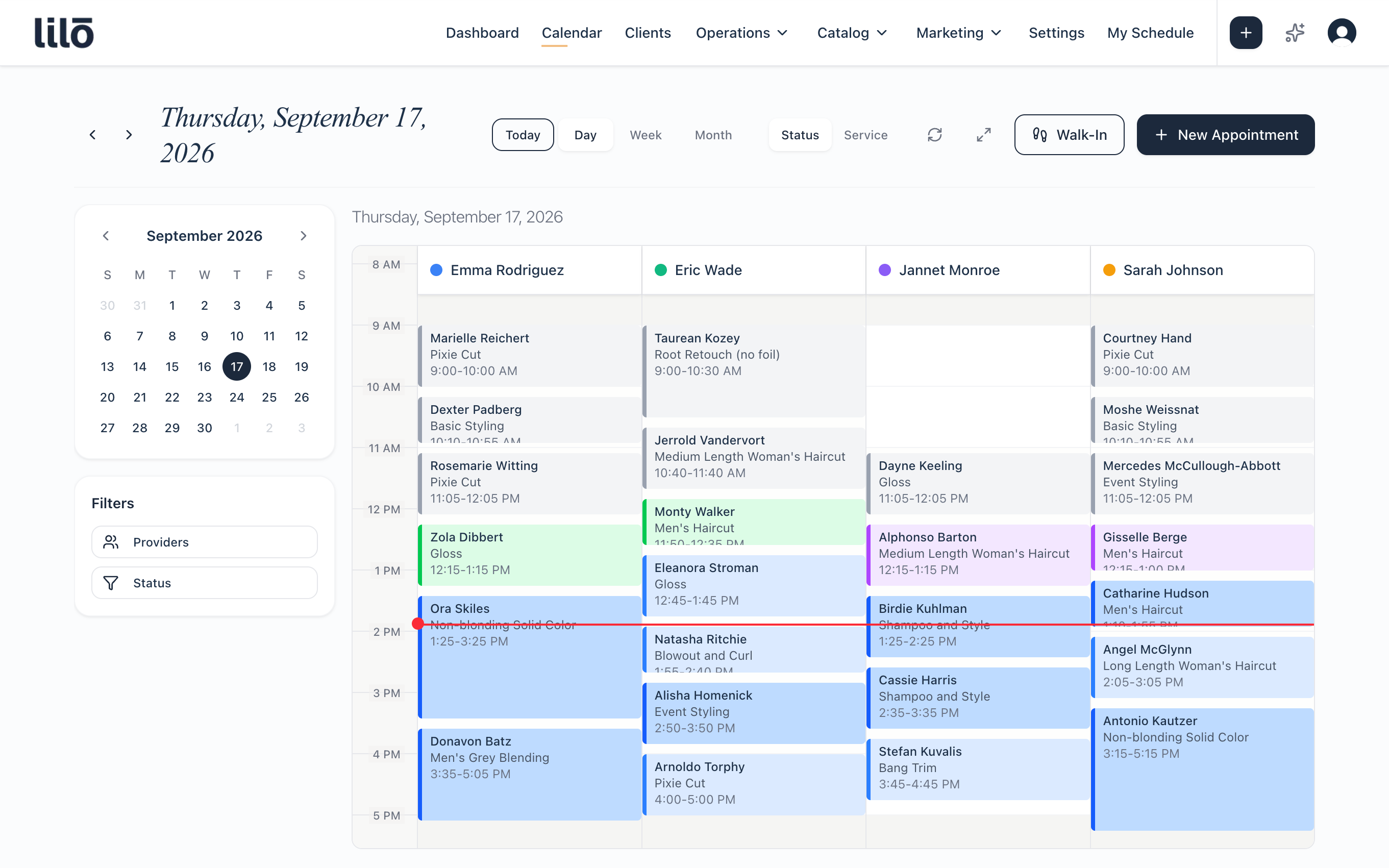Open Stefan Kuvalis Bang Trim appointment
Screen dimensions: 1389x868
point(978,770)
